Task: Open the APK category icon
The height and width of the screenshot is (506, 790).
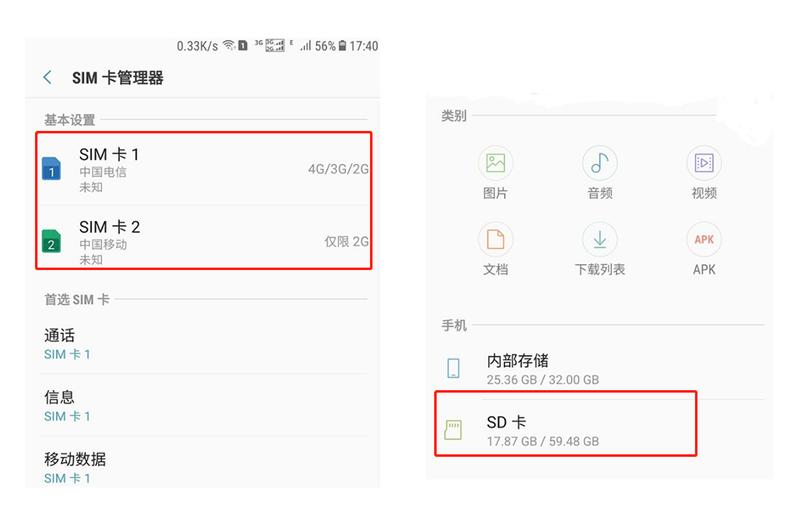Action: tap(704, 239)
